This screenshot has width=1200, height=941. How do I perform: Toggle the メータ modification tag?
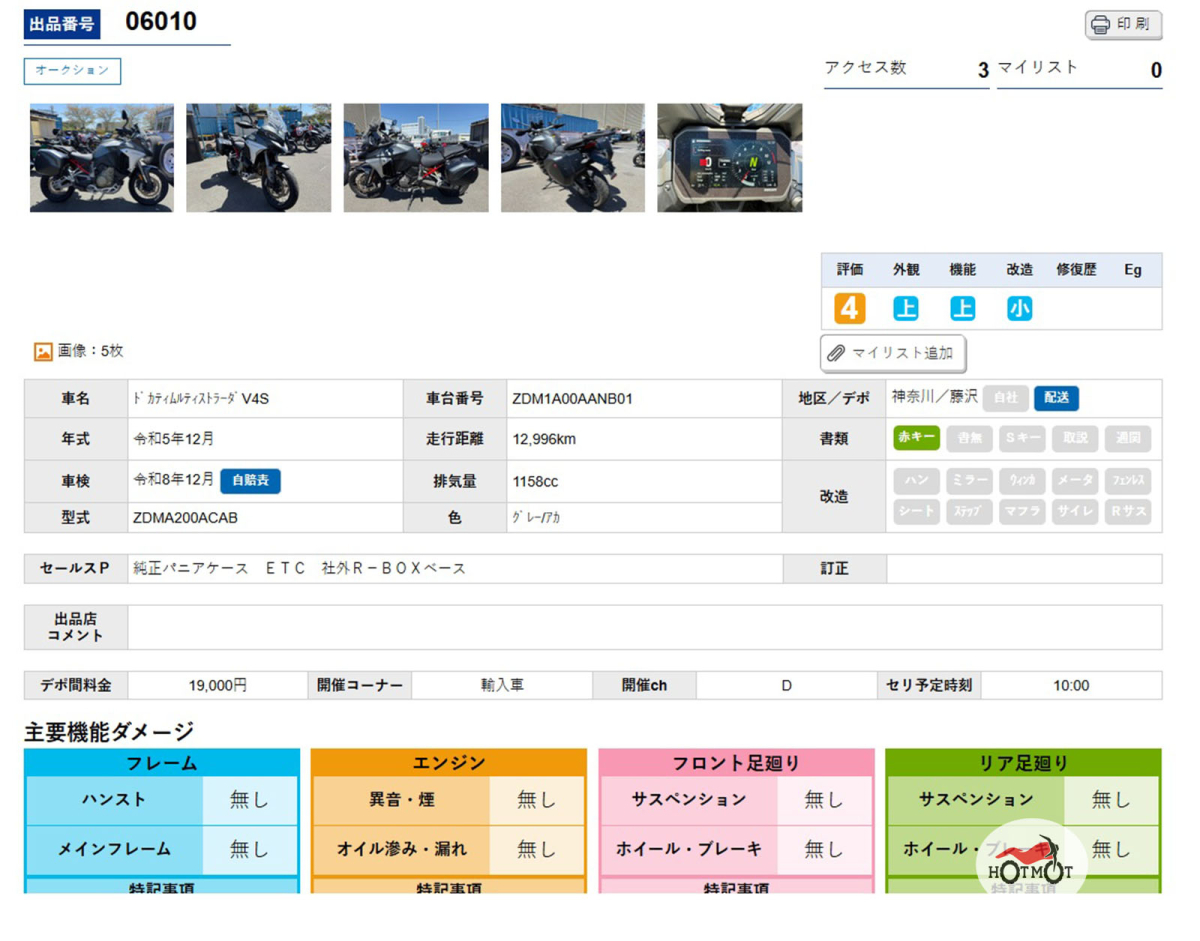(1075, 481)
